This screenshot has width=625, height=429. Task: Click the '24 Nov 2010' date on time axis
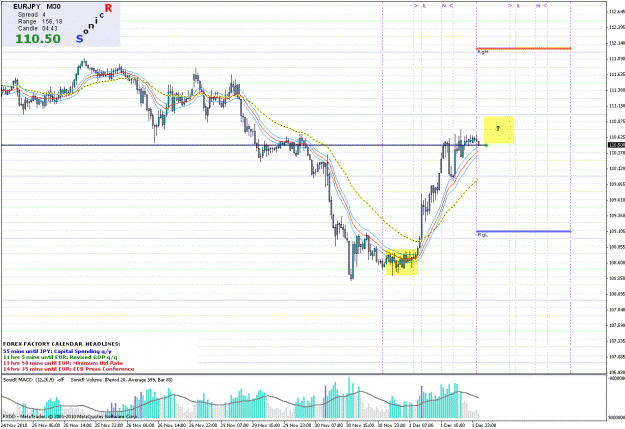click(14, 425)
